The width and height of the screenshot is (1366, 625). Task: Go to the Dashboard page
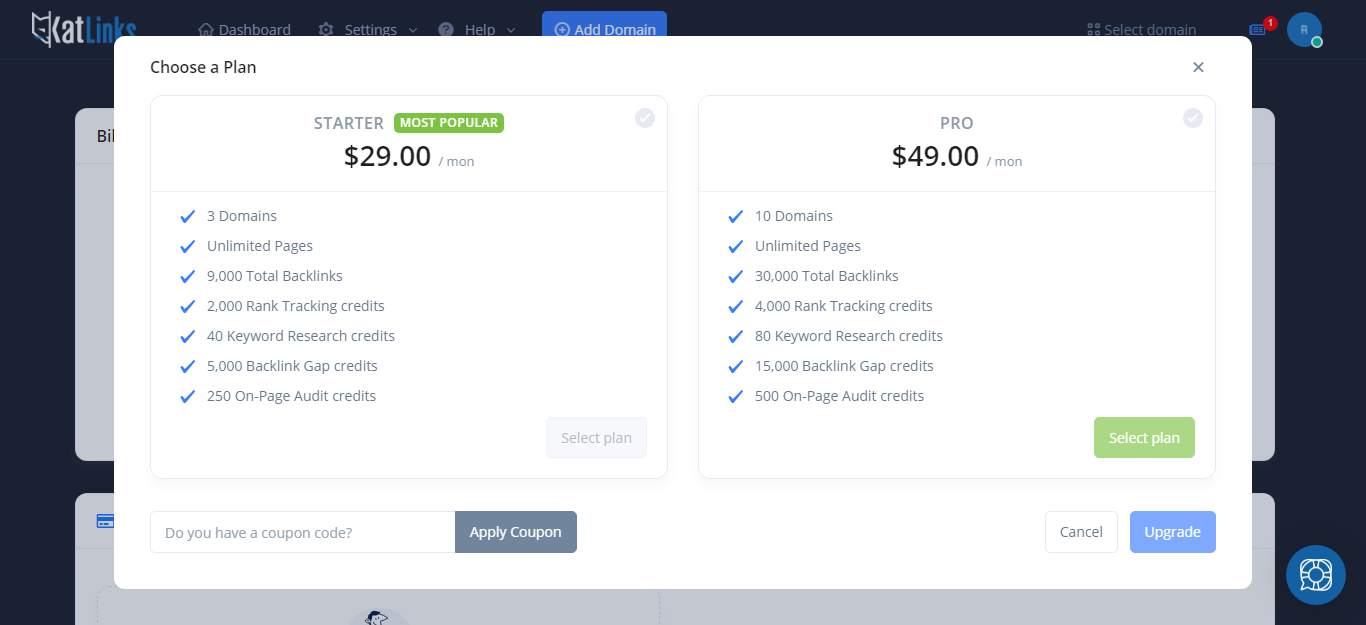(x=244, y=30)
